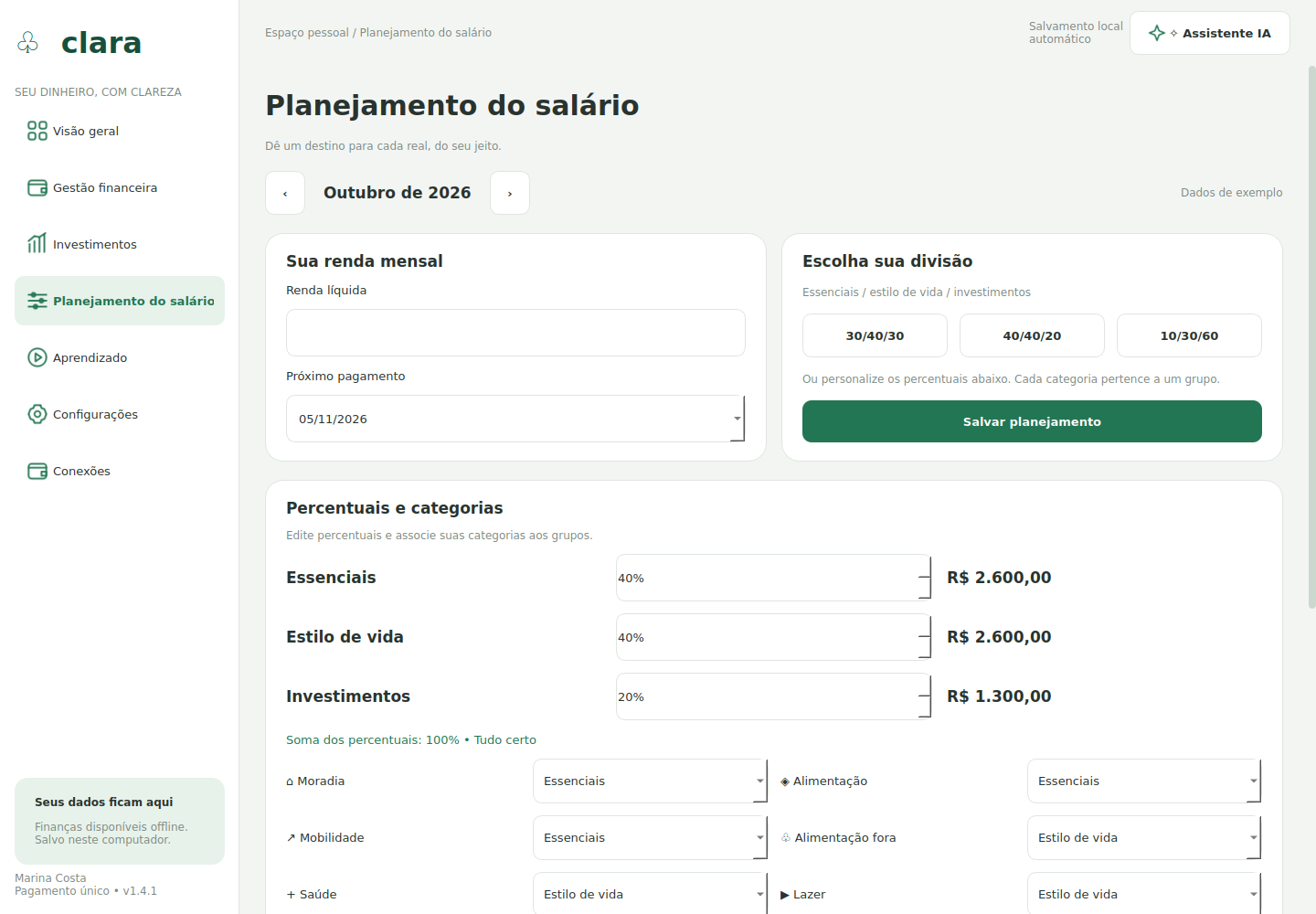
Task: Go to Configurações
Action: [x=120, y=414]
